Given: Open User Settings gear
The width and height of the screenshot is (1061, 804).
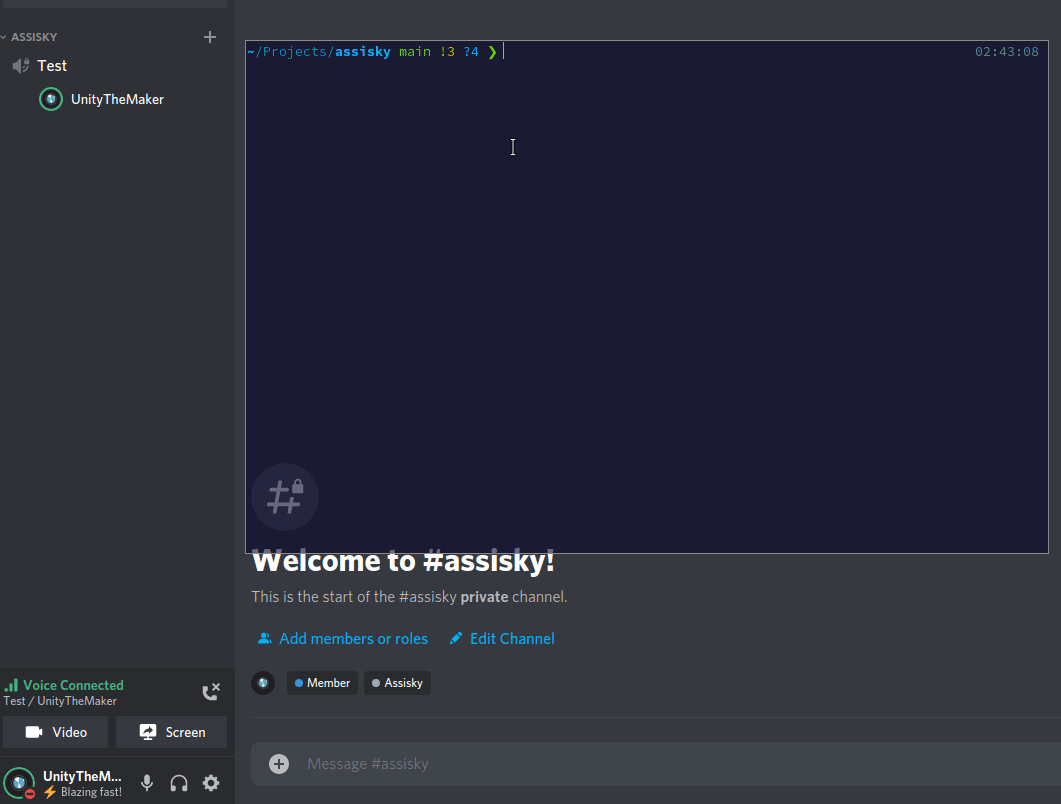Looking at the screenshot, I should coord(211,783).
